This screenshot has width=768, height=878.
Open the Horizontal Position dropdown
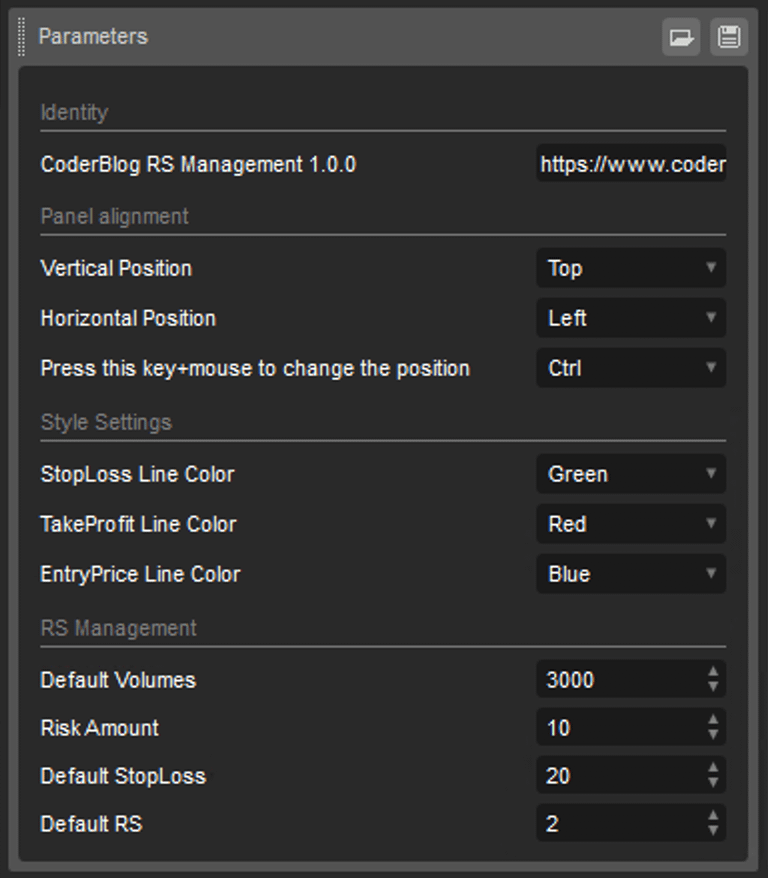(x=631, y=318)
